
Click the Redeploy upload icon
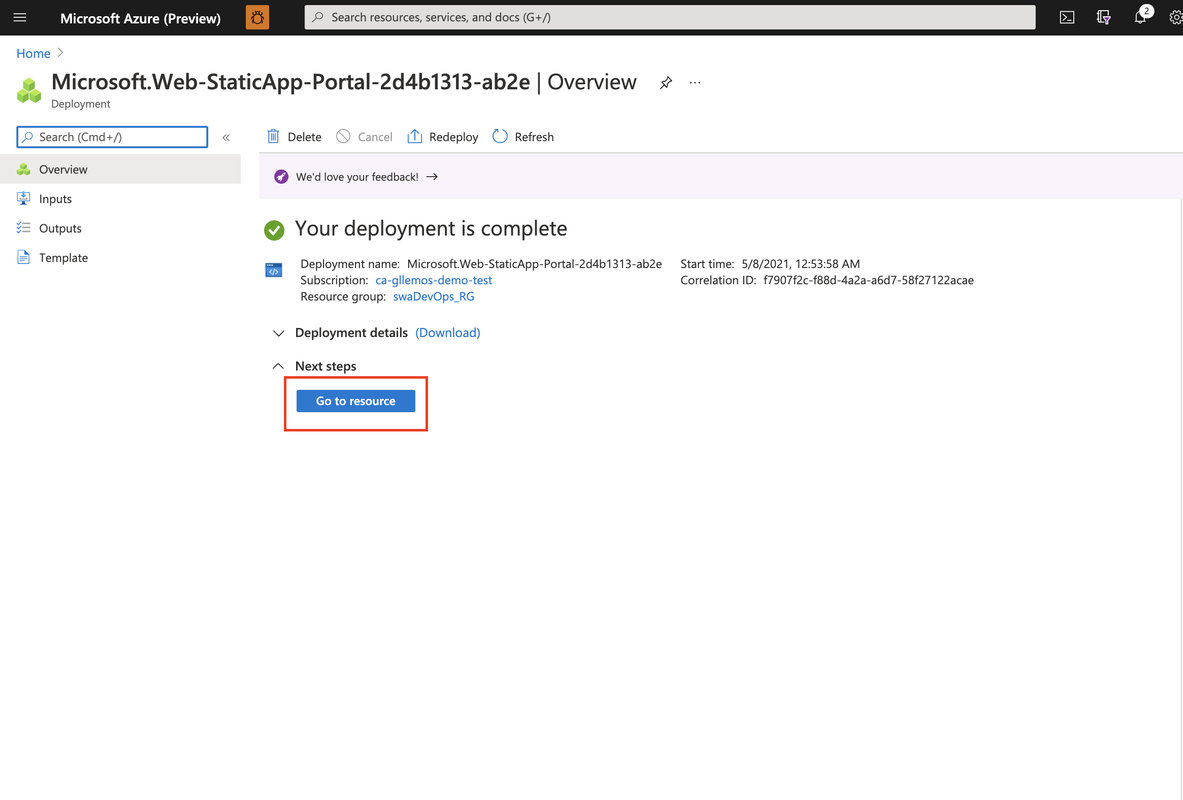click(414, 137)
